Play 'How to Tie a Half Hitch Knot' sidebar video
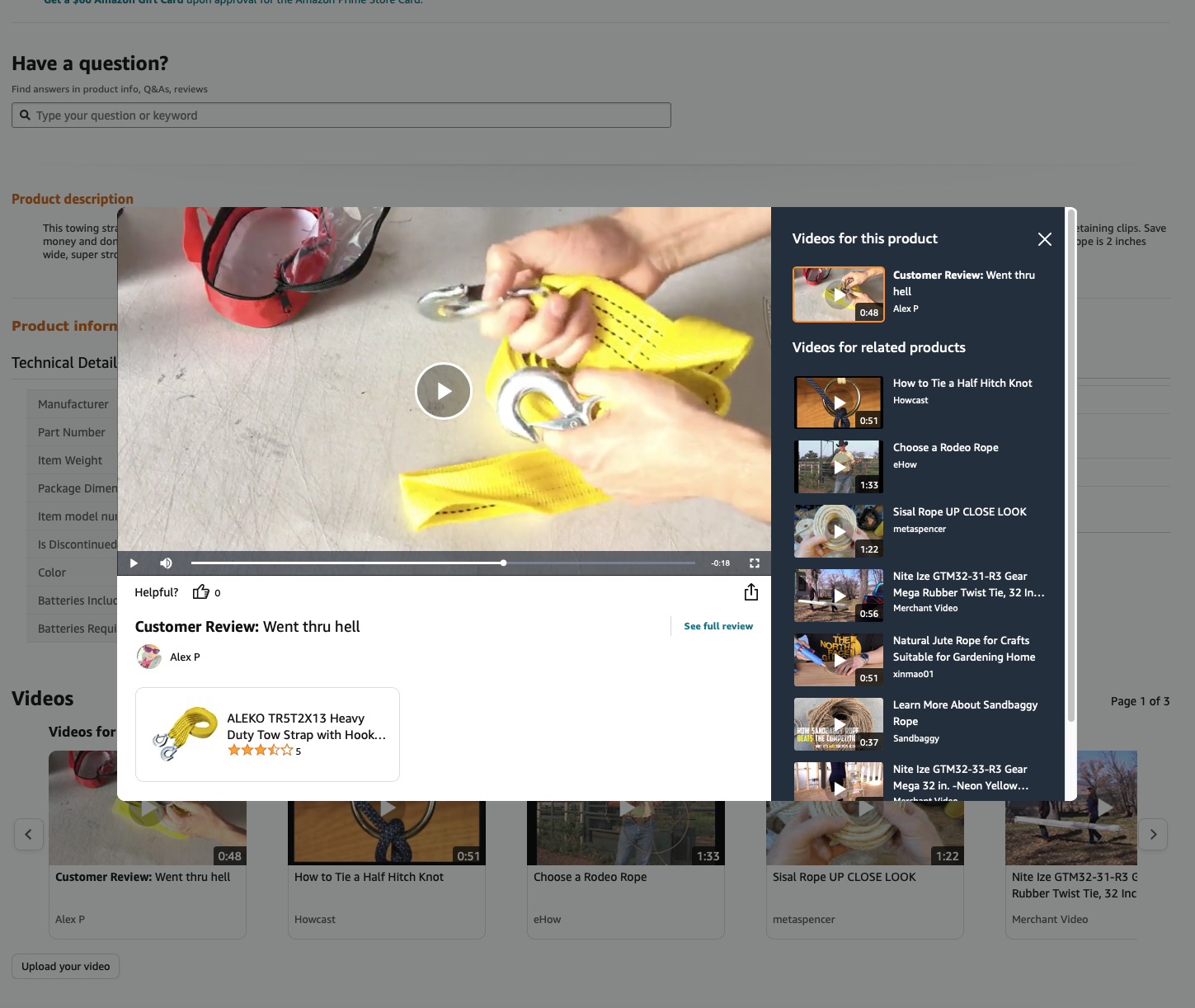This screenshot has height=1008, width=1195. coord(839,403)
